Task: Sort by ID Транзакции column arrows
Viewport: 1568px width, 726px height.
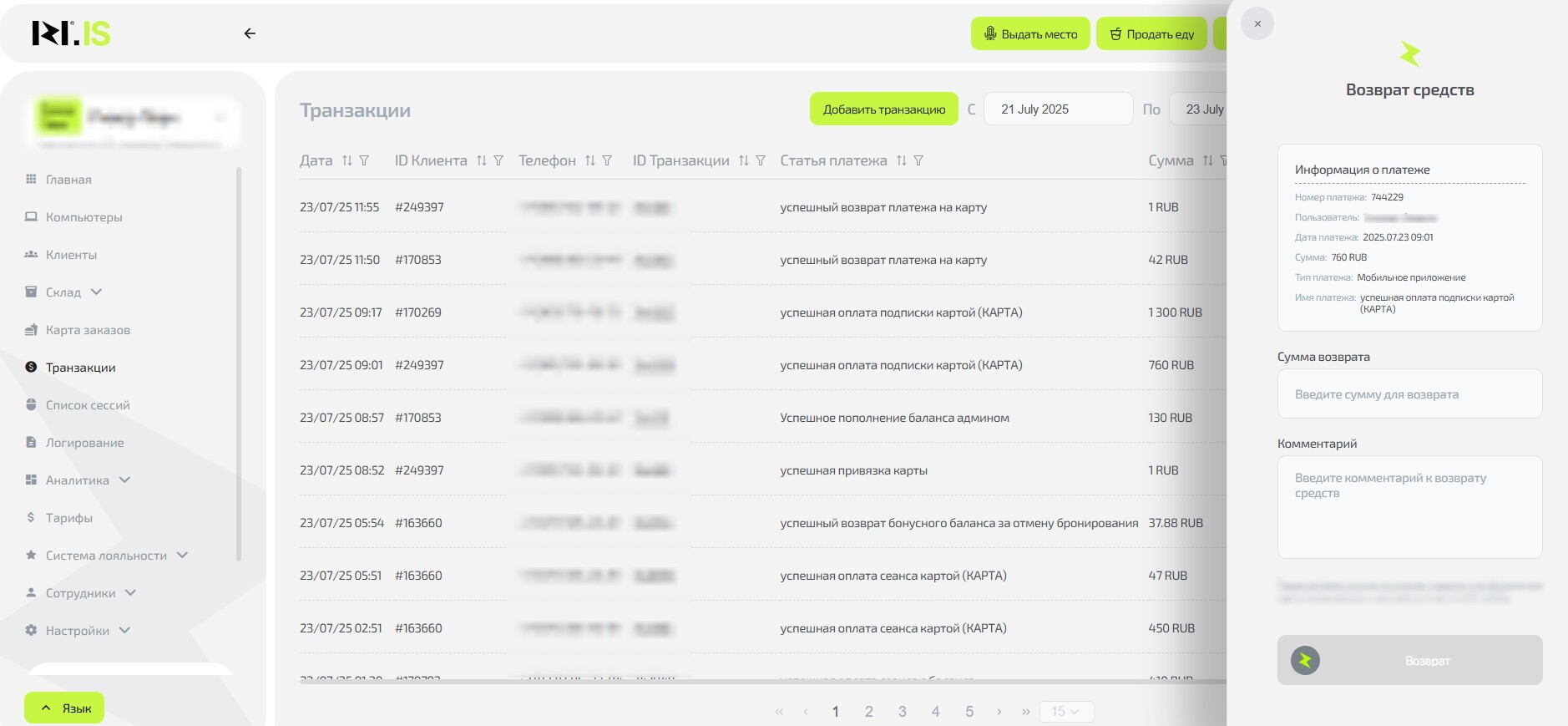Action: coord(744,160)
